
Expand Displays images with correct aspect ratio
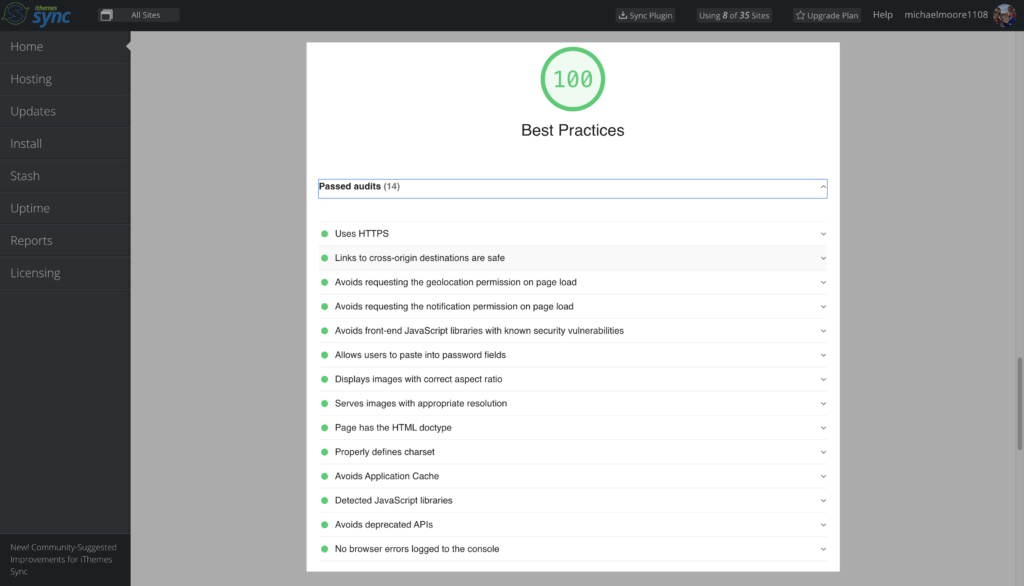[x=573, y=379]
